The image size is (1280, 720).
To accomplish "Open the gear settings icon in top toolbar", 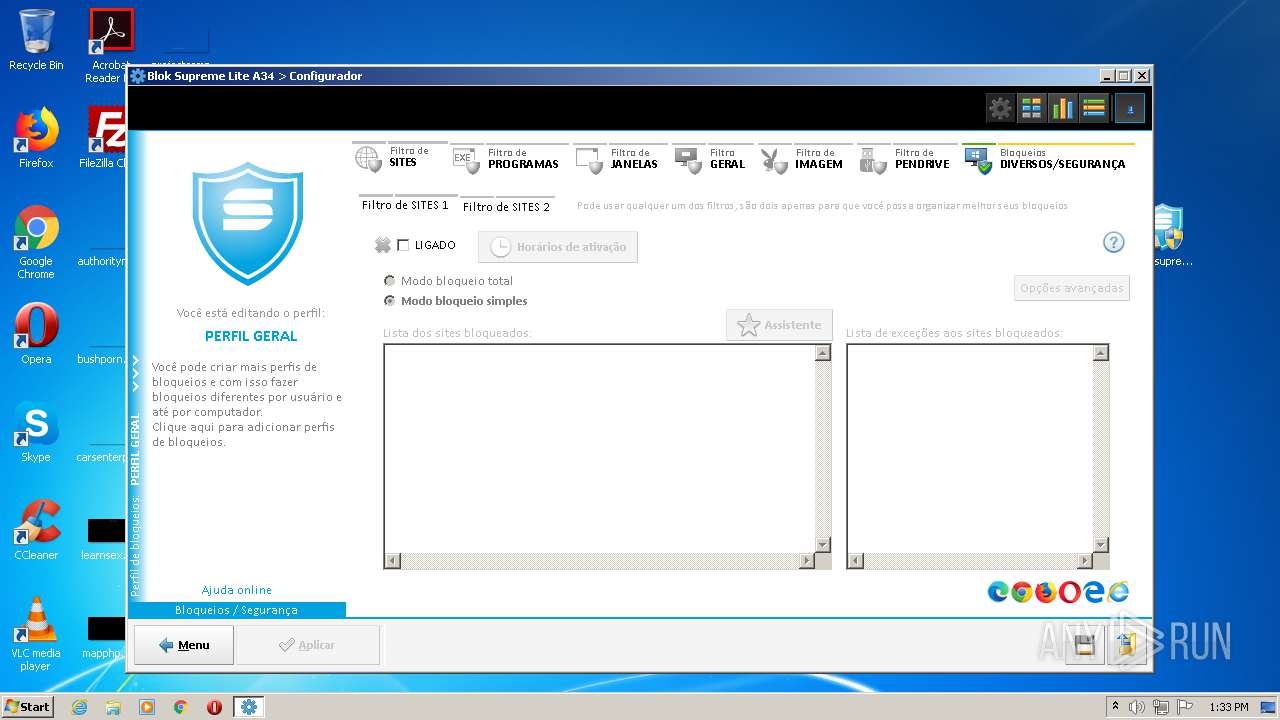I will (1000, 108).
